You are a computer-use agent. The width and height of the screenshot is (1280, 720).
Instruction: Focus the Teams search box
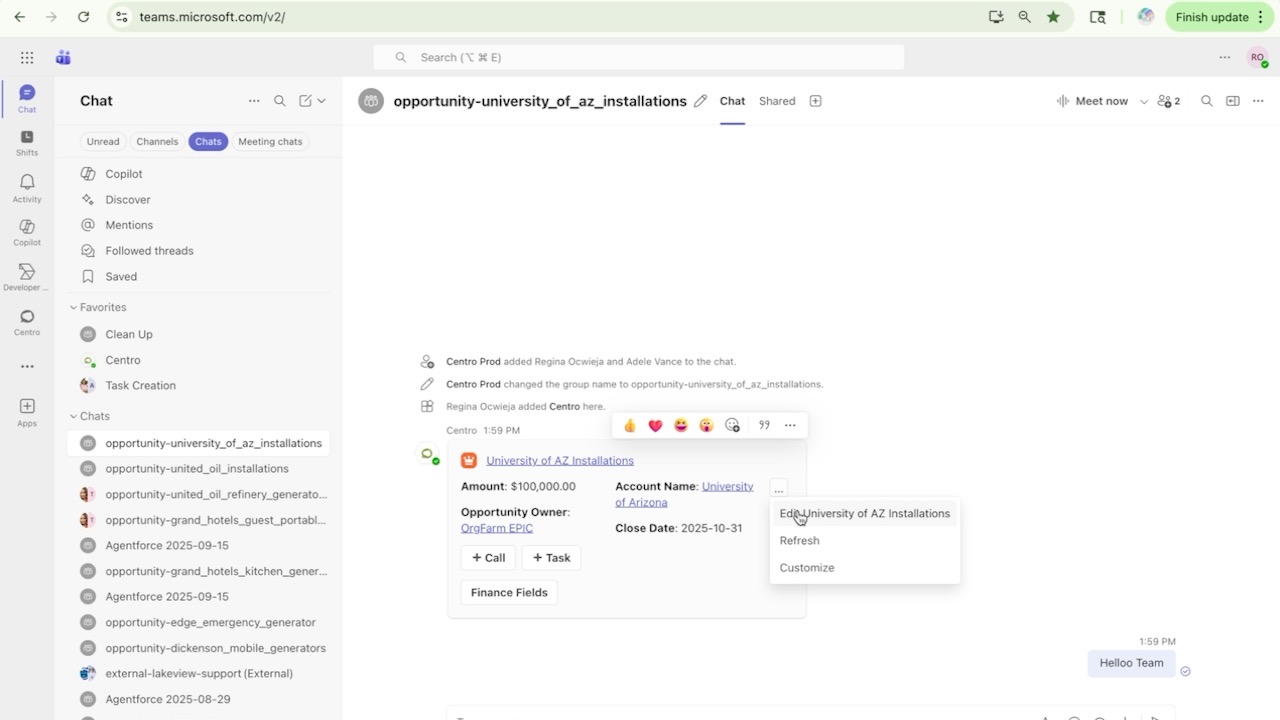coord(639,58)
